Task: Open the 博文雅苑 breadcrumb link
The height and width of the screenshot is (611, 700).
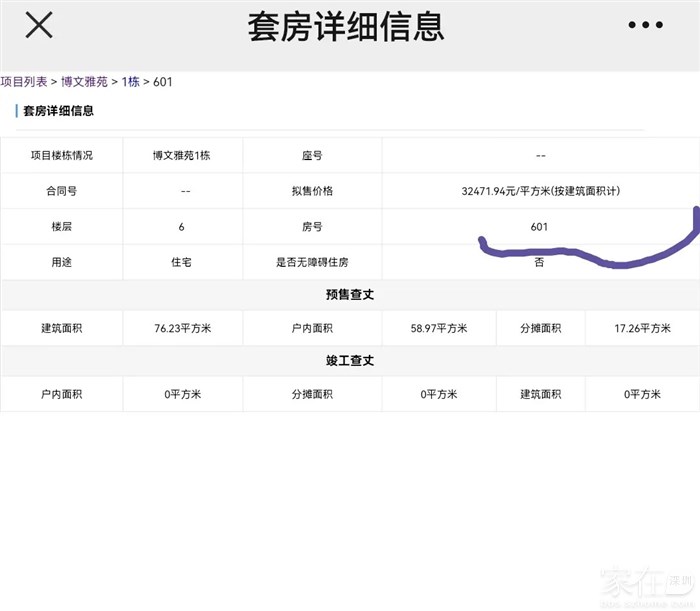Action: 85,82
